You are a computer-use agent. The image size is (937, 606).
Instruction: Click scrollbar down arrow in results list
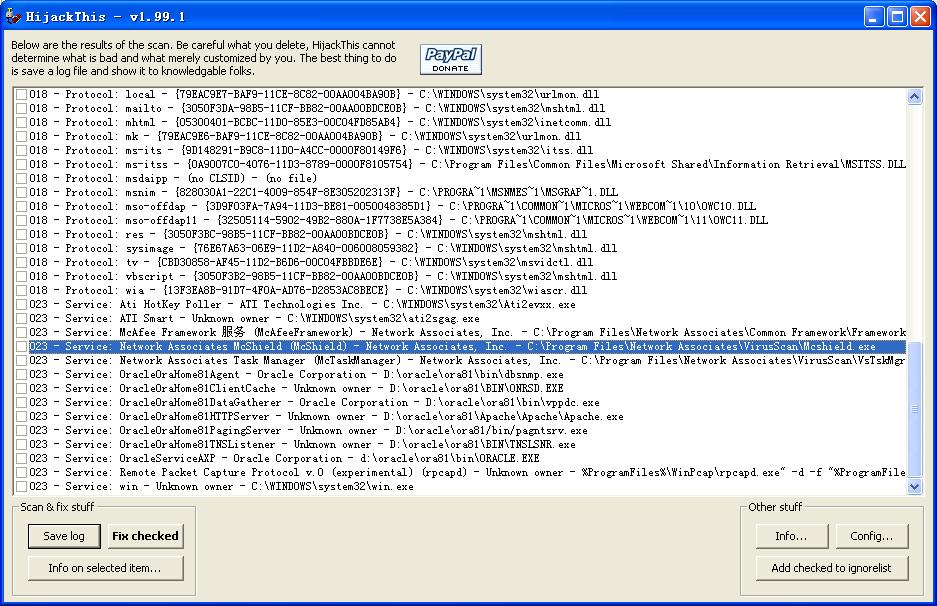click(x=914, y=486)
